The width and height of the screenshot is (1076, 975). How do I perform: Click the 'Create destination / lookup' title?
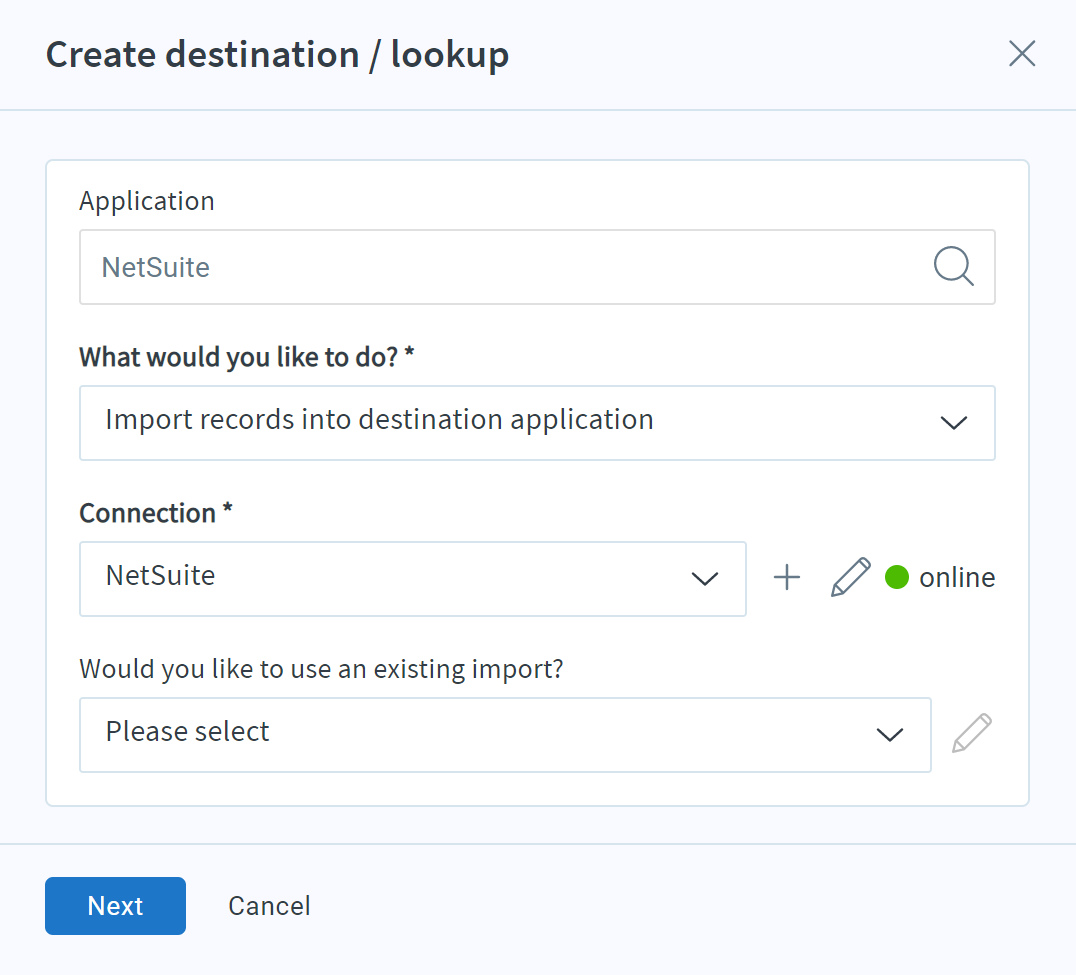tap(277, 54)
